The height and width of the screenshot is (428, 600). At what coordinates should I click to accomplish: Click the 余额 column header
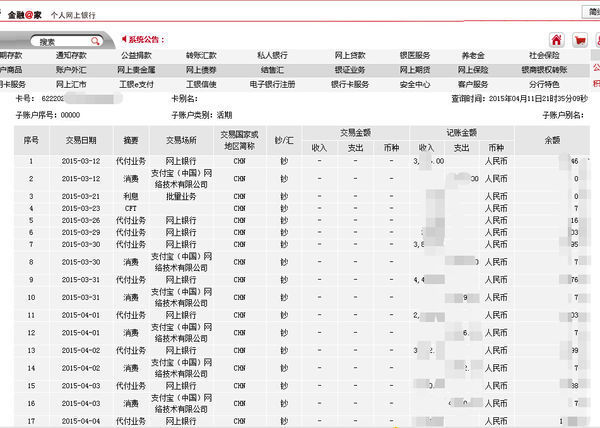point(552,140)
